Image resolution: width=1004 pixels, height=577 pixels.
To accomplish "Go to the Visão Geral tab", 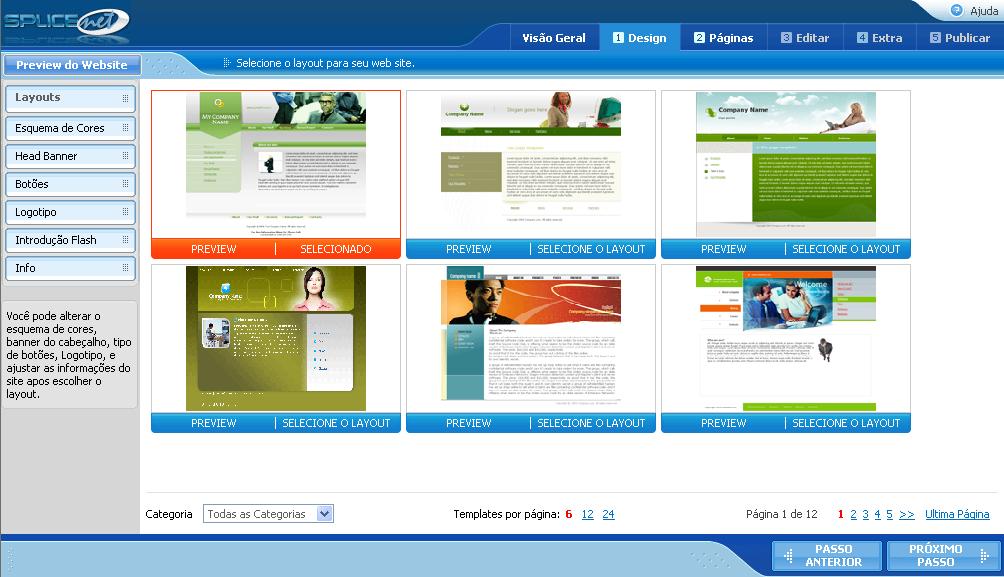I will 554,38.
